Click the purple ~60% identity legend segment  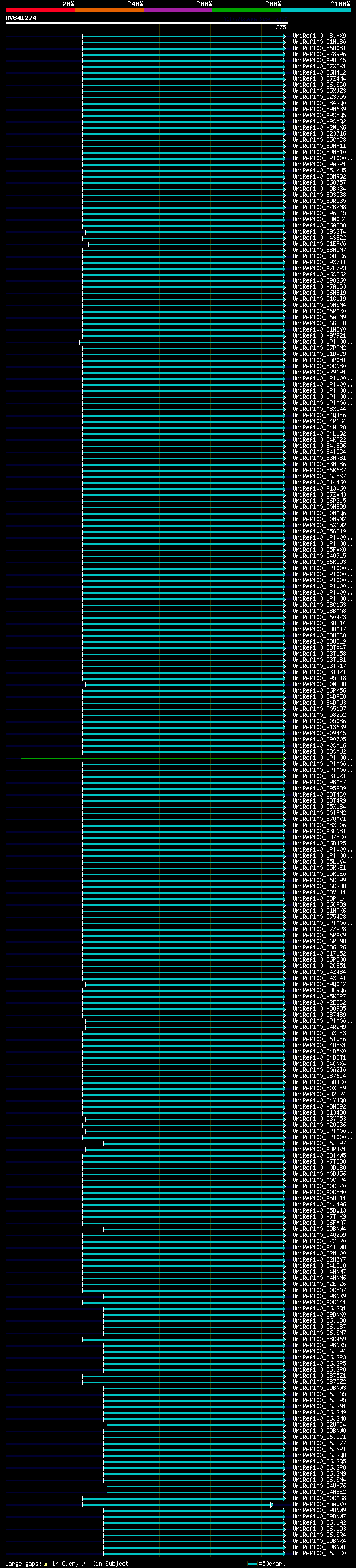pyautogui.click(x=179, y=10)
